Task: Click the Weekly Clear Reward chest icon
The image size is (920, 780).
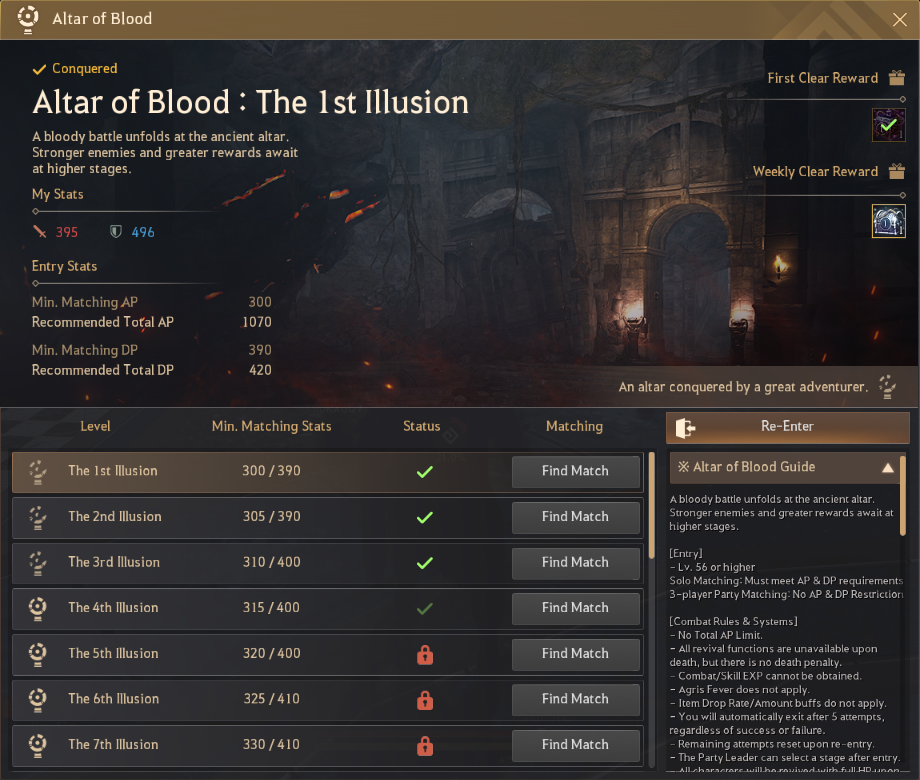Action: (x=888, y=220)
